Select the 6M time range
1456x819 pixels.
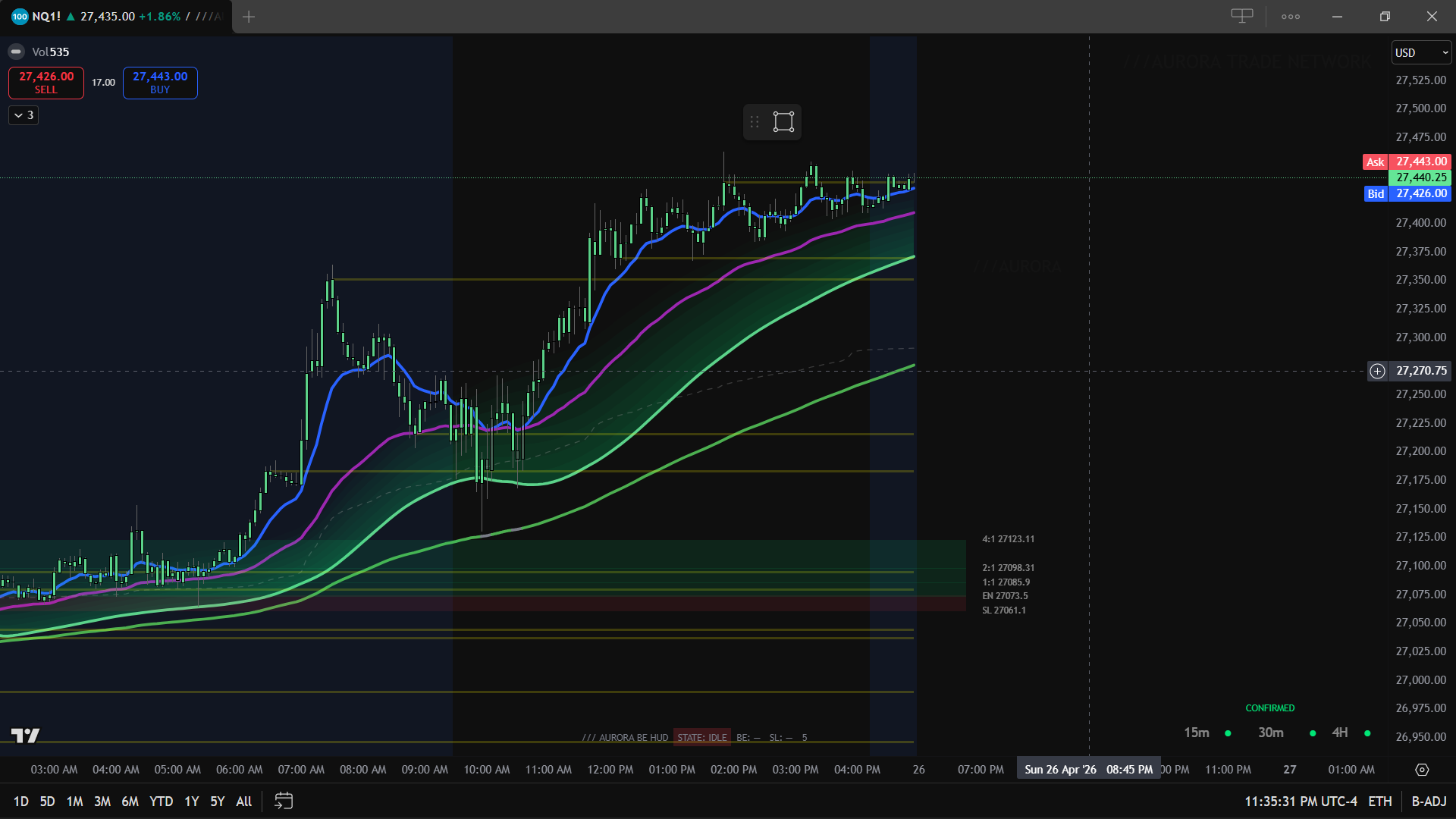coord(130,801)
